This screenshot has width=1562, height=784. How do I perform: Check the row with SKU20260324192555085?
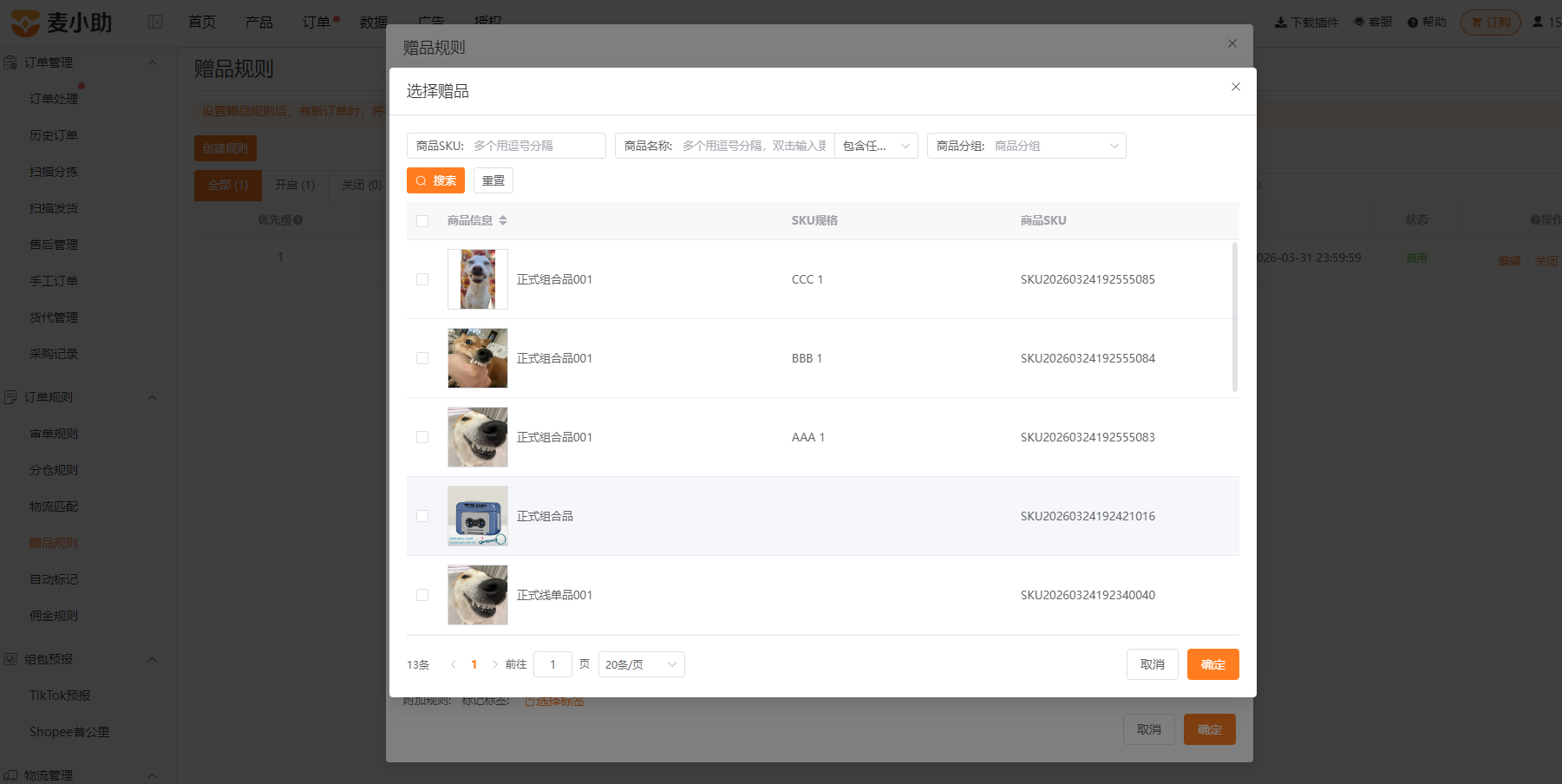[422, 279]
